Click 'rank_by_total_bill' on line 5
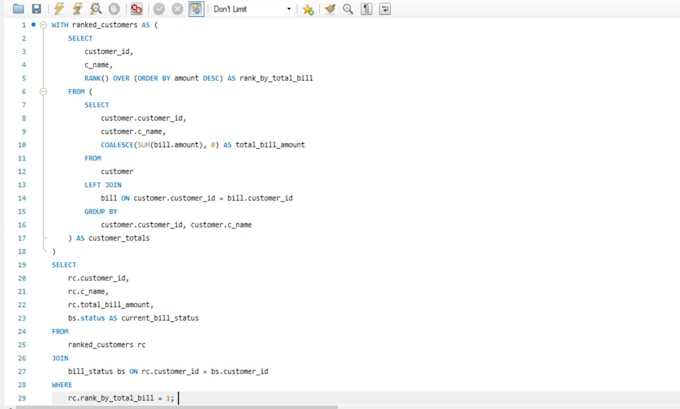This screenshot has height=409, width=680. (276, 78)
